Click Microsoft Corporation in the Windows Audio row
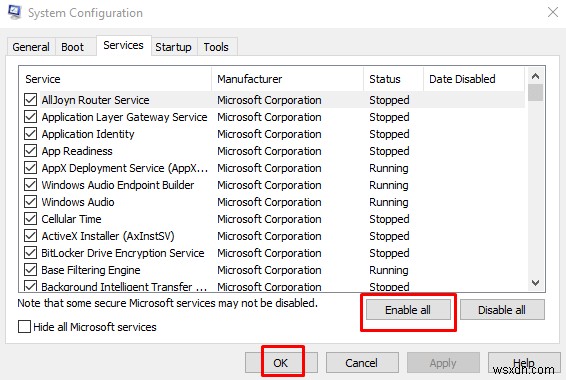The width and height of the screenshot is (566, 380). coord(269,202)
